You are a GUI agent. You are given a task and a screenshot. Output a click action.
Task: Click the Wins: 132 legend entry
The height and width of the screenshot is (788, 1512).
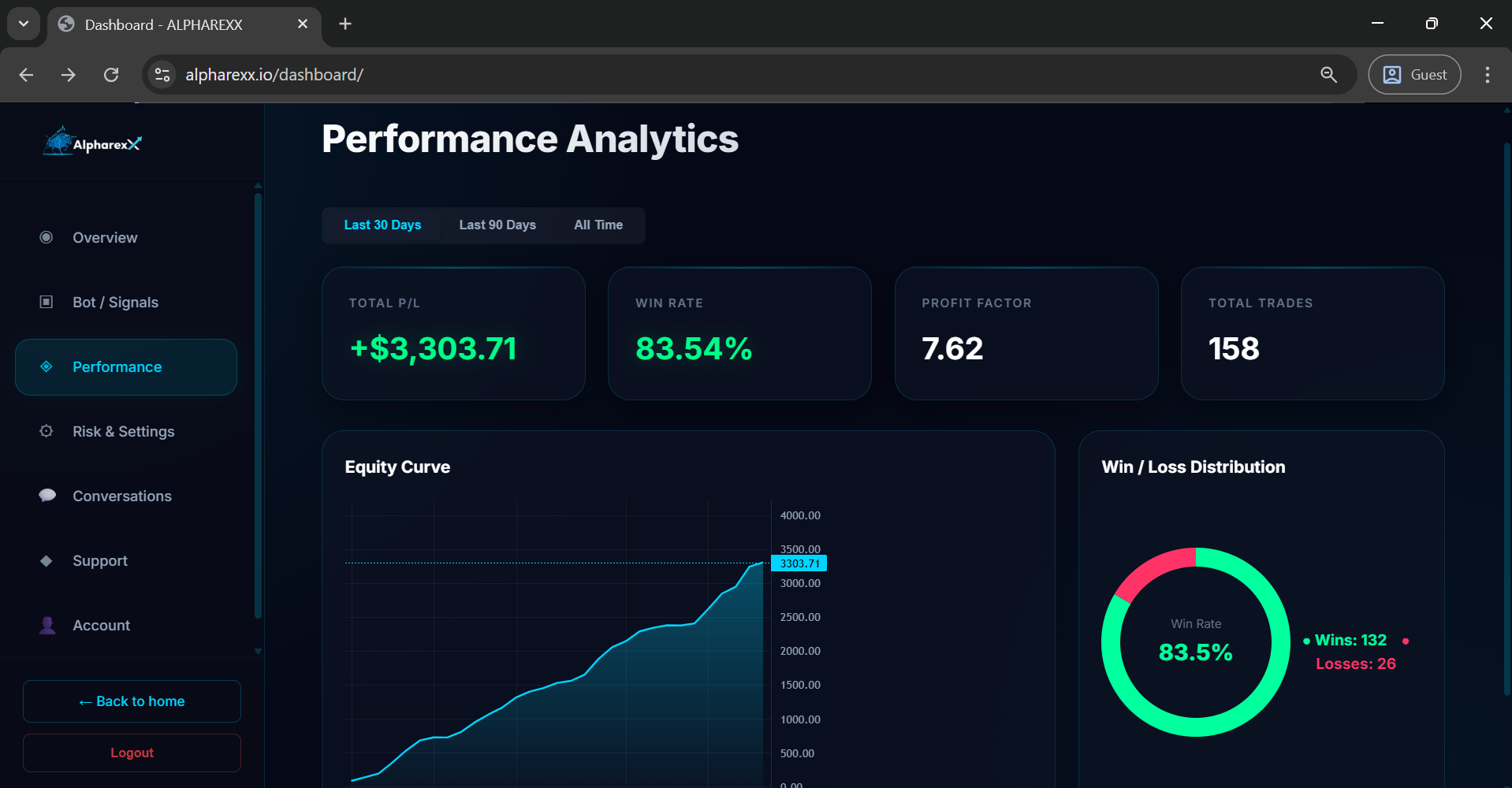[x=1350, y=640]
